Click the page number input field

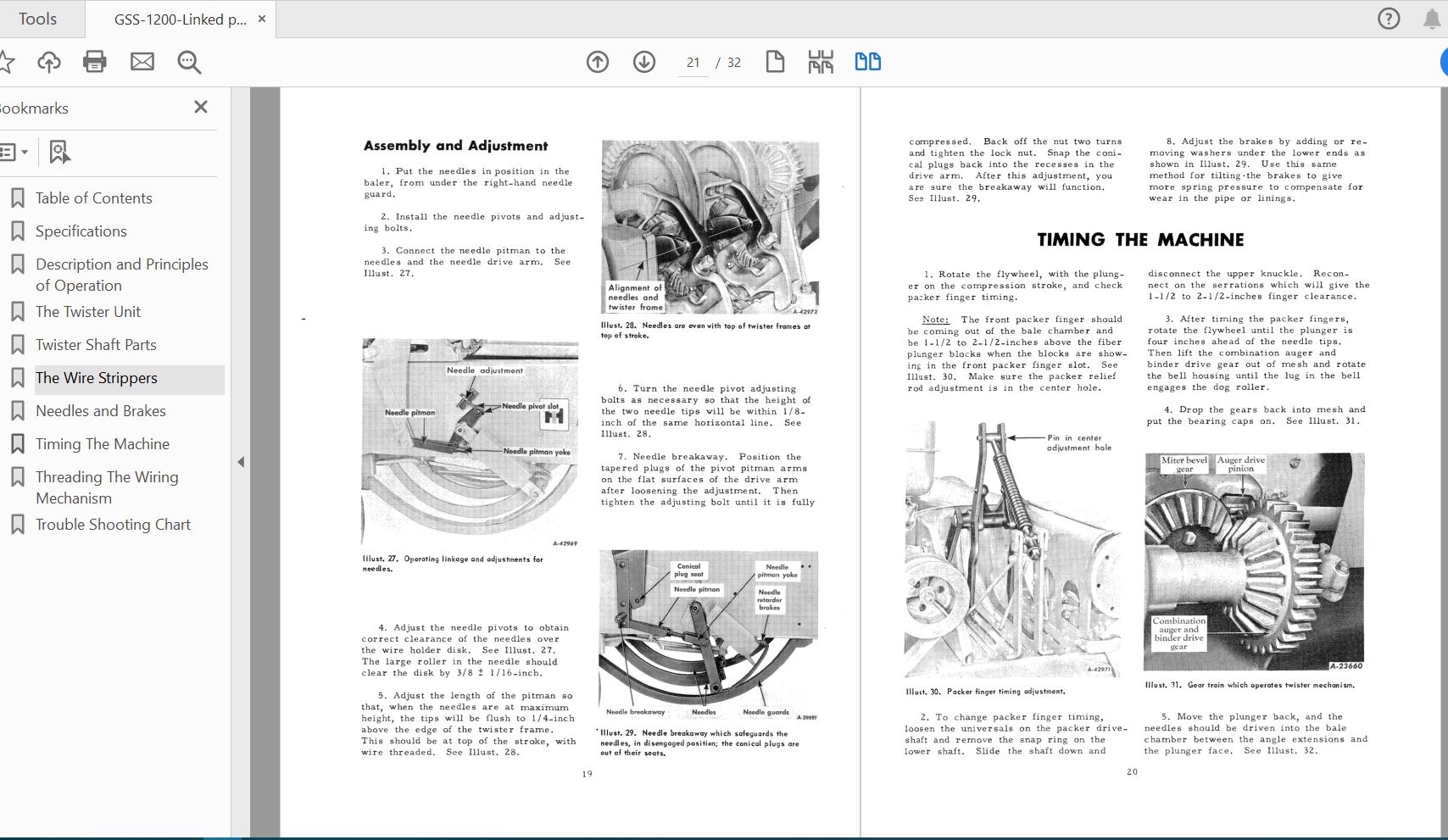(693, 63)
